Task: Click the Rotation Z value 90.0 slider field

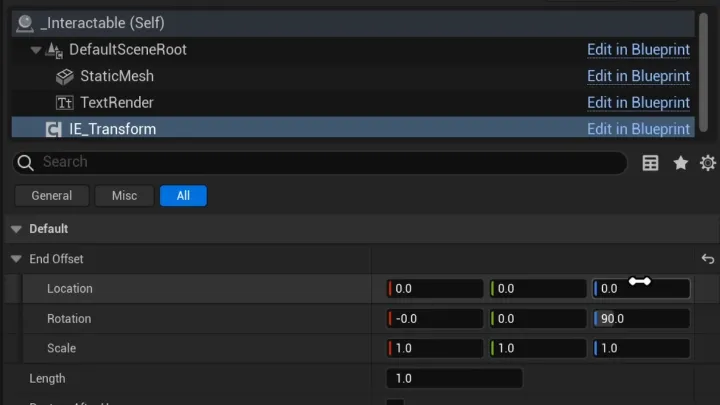Action: pos(641,319)
